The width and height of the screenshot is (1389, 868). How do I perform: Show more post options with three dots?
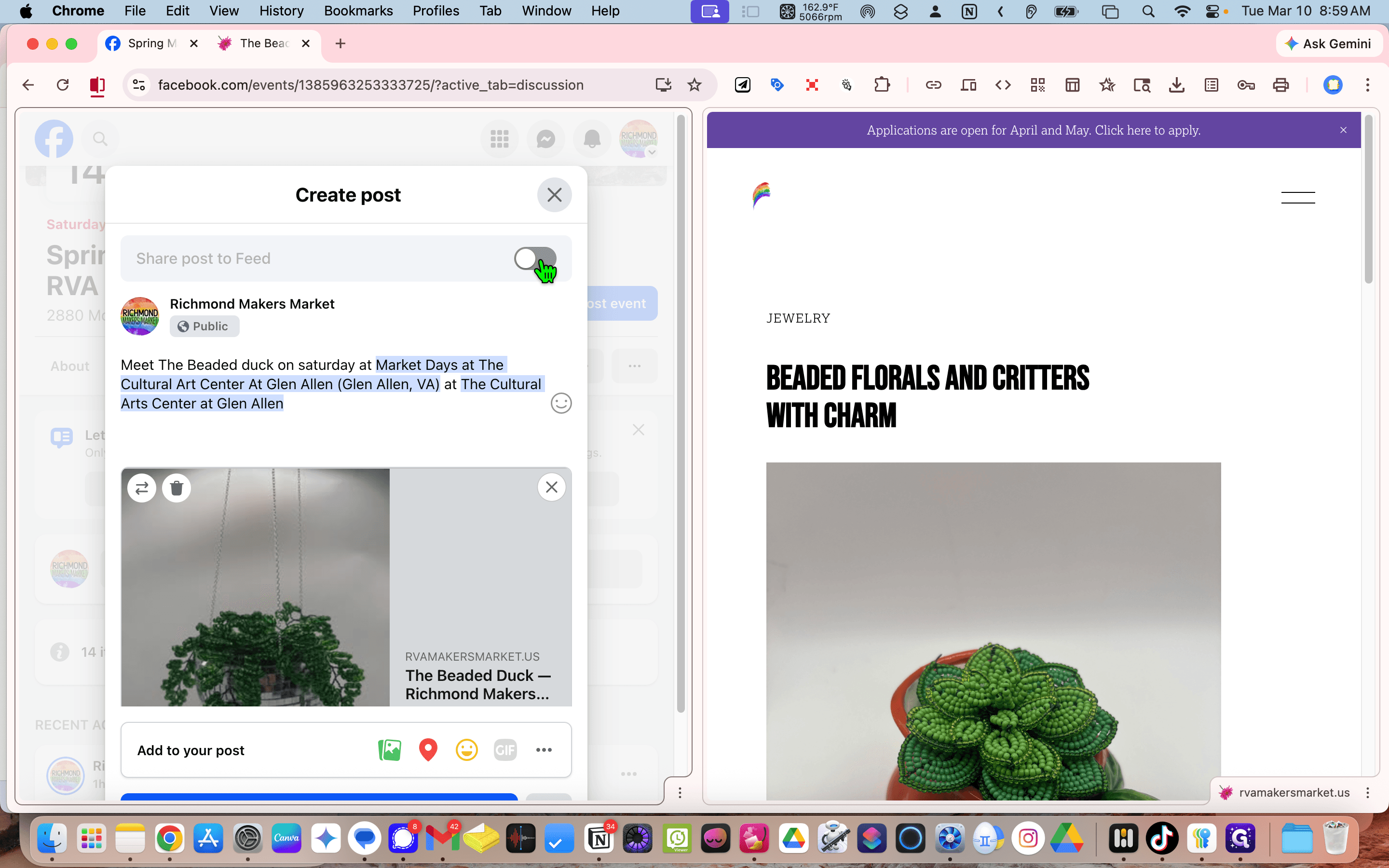pos(544,750)
